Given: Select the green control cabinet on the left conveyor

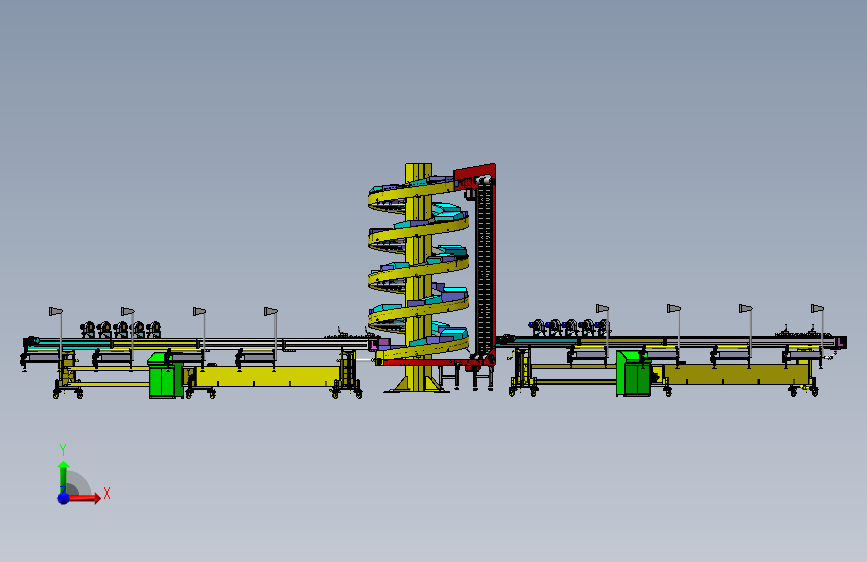Looking at the screenshot, I should click(x=165, y=376).
